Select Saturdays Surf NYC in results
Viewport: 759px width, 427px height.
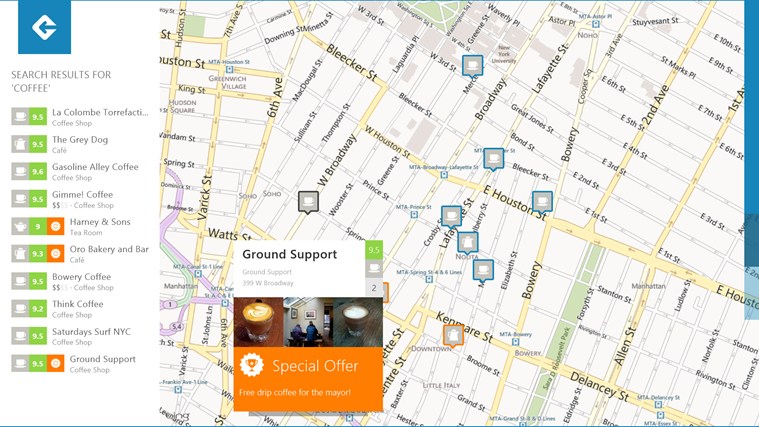91,331
